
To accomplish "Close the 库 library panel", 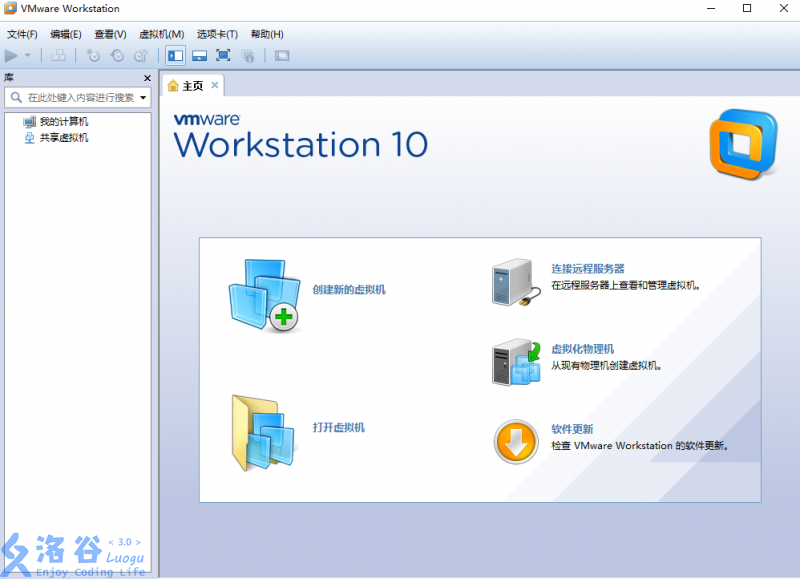I will coord(147,78).
